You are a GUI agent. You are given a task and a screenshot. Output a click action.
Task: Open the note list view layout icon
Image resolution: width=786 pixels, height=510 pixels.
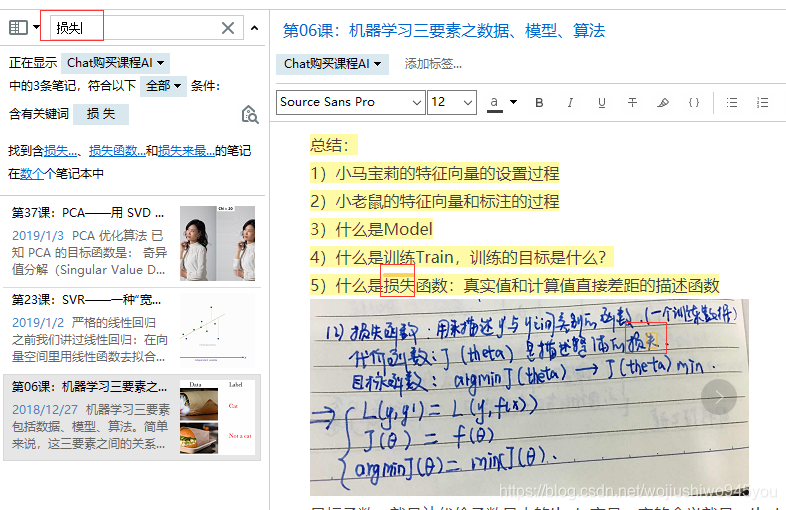[x=19, y=27]
